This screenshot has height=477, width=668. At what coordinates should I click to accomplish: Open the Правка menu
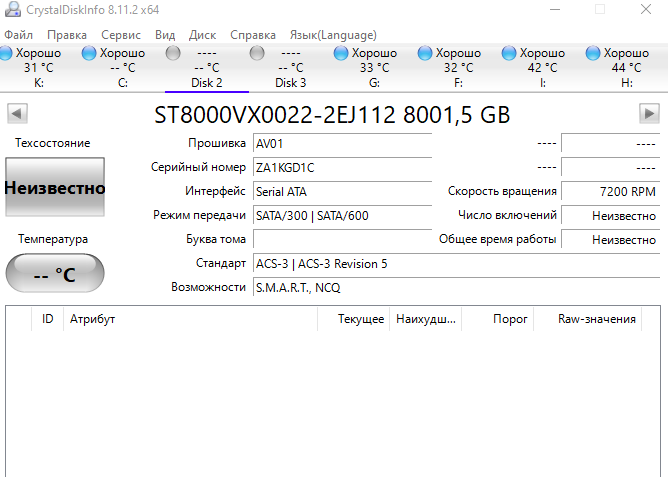[67, 35]
